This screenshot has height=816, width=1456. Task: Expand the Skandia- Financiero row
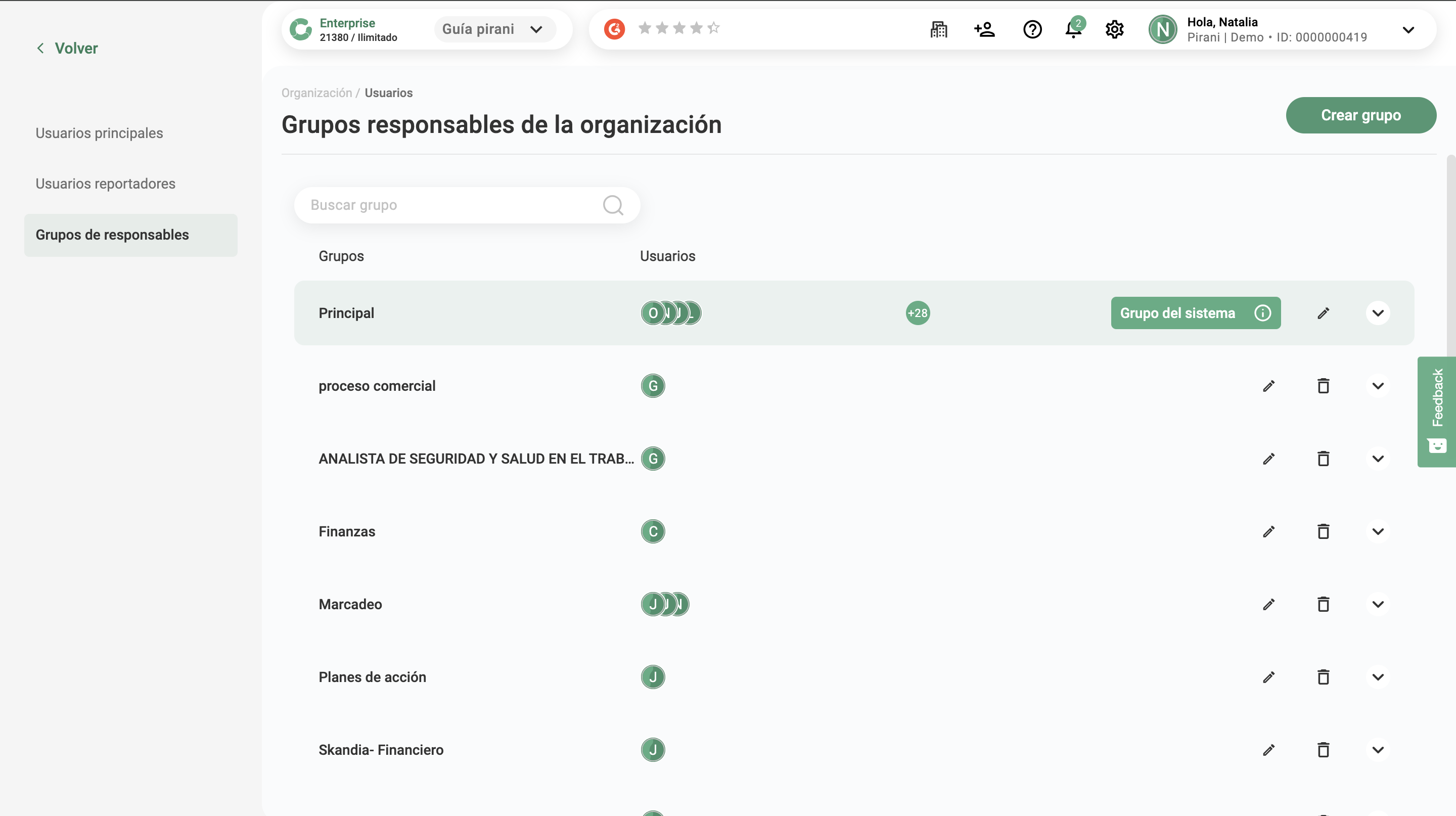click(x=1378, y=750)
